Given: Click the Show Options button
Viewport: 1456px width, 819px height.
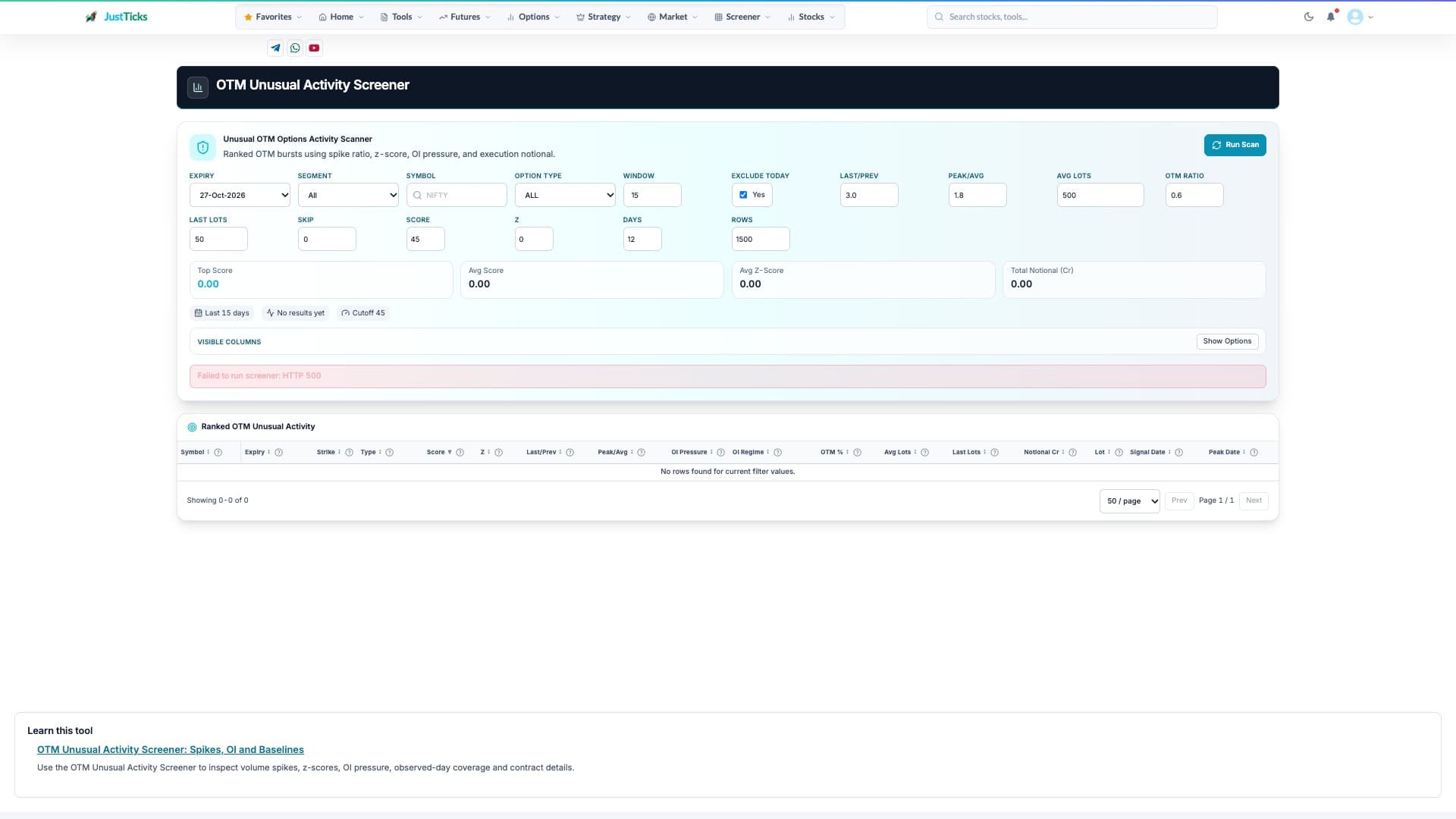Looking at the screenshot, I should pyautogui.click(x=1227, y=341).
